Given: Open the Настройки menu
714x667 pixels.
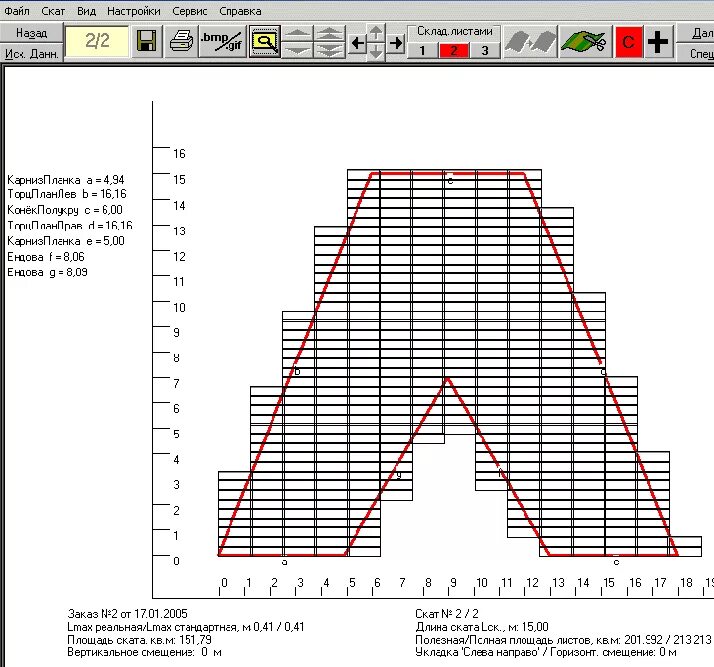Looking at the screenshot, I should [133, 11].
